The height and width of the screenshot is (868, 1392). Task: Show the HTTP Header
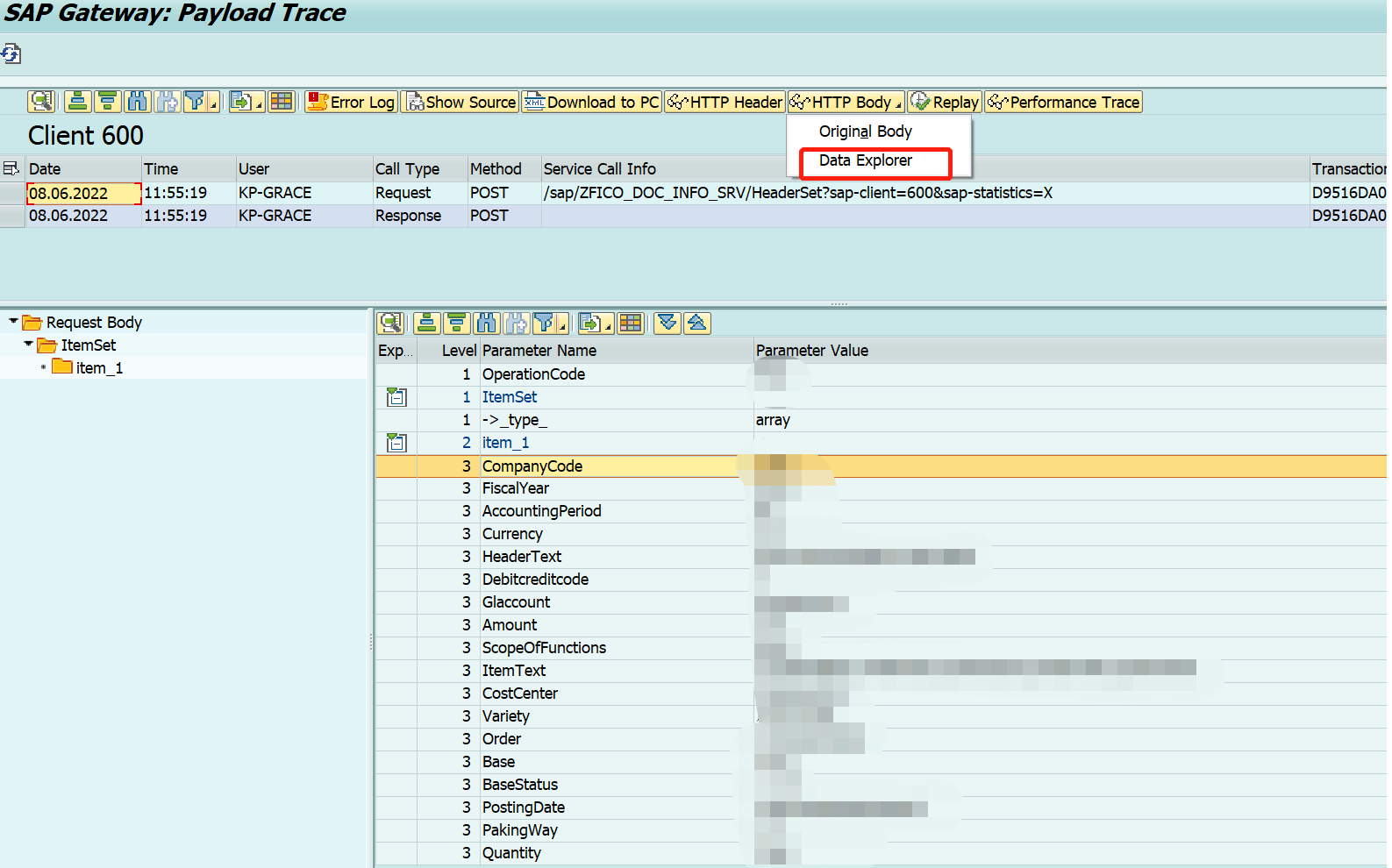pyautogui.click(x=725, y=102)
